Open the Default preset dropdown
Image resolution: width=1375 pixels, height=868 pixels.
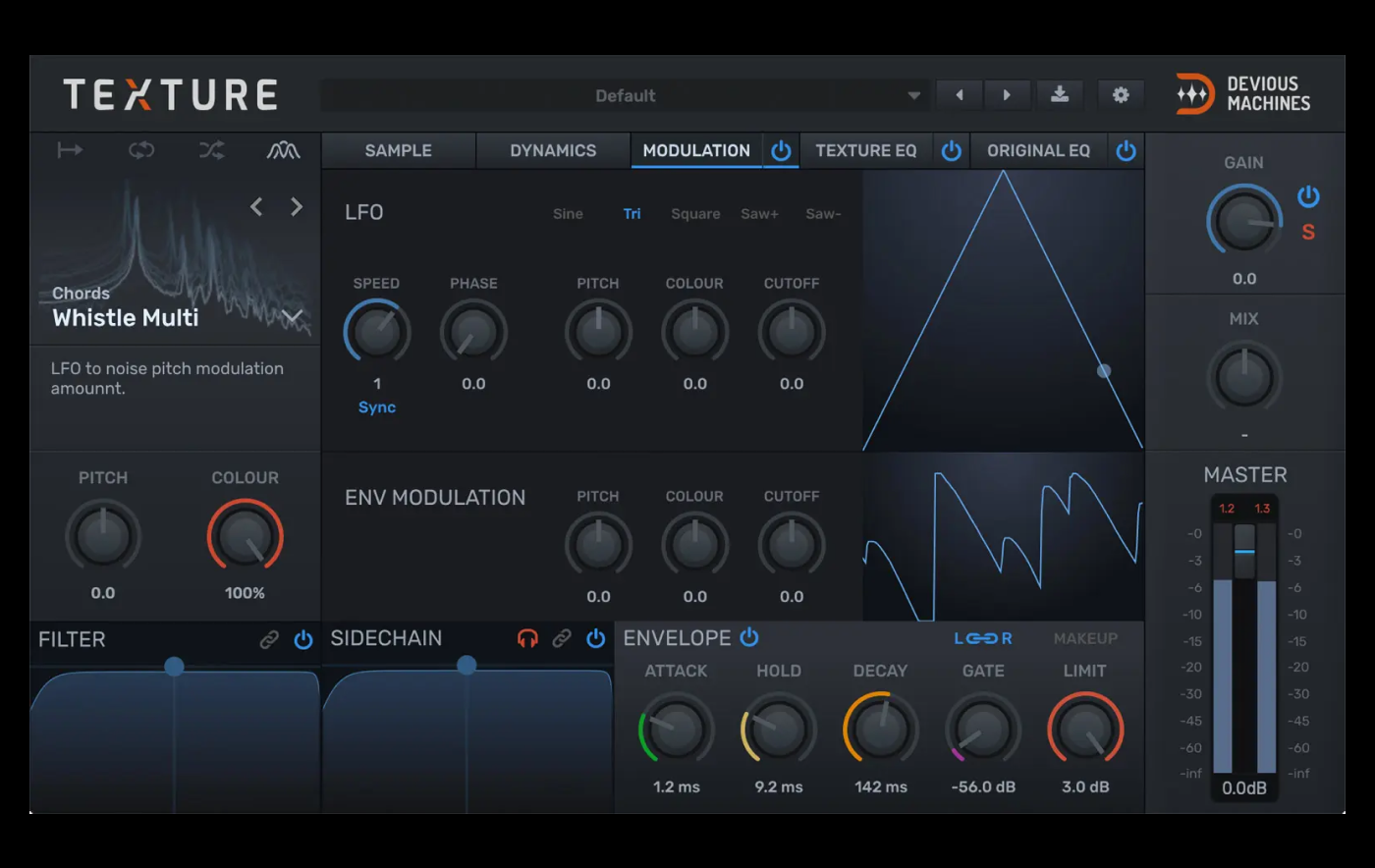(625, 95)
